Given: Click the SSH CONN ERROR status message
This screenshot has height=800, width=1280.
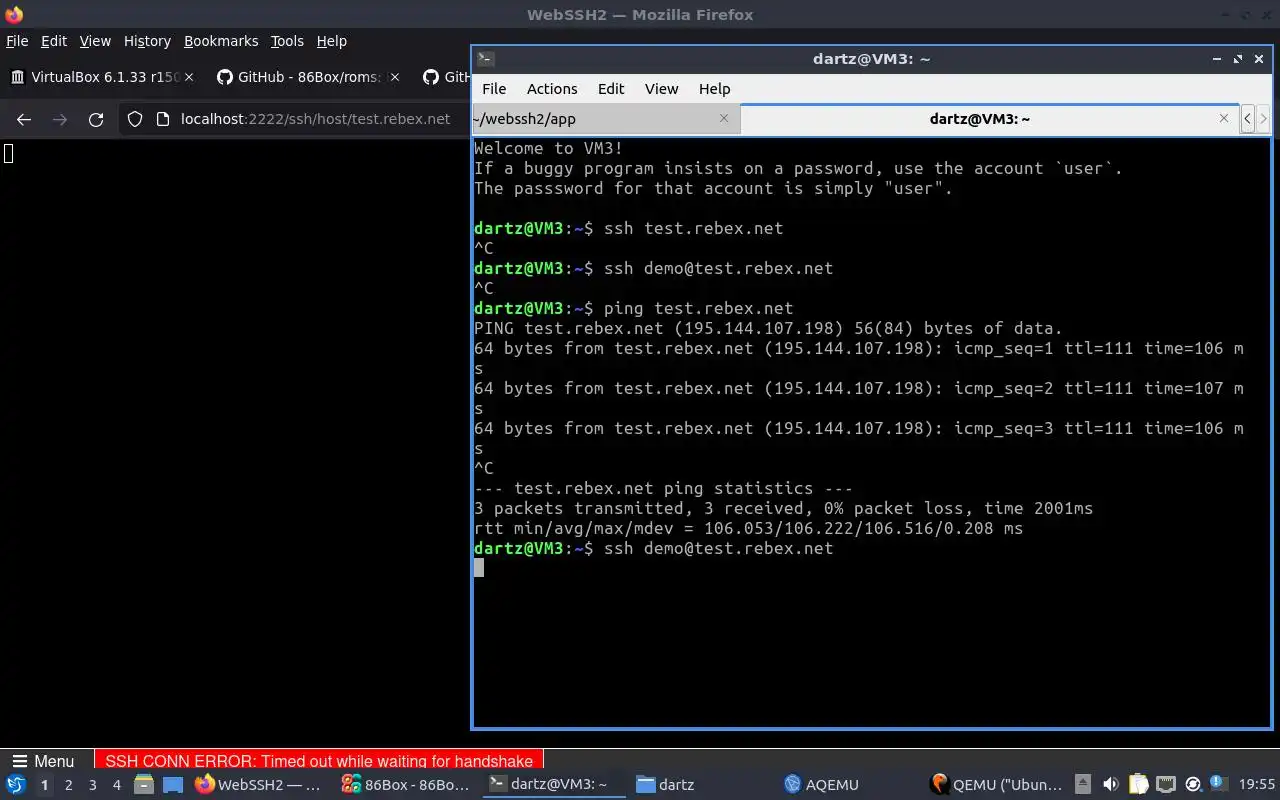Looking at the screenshot, I should (319, 761).
